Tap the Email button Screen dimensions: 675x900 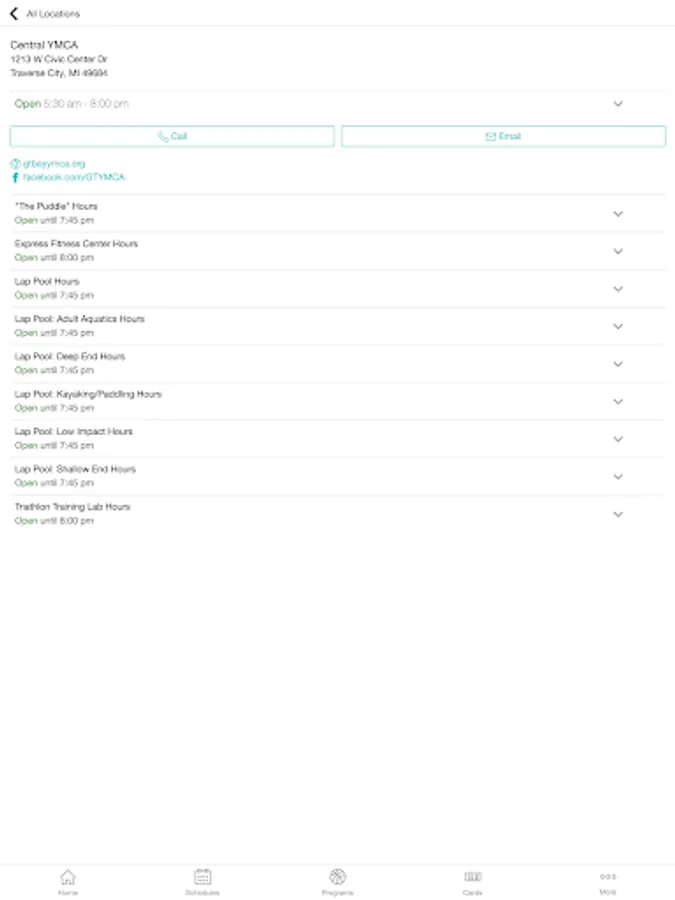pos(503,137)
